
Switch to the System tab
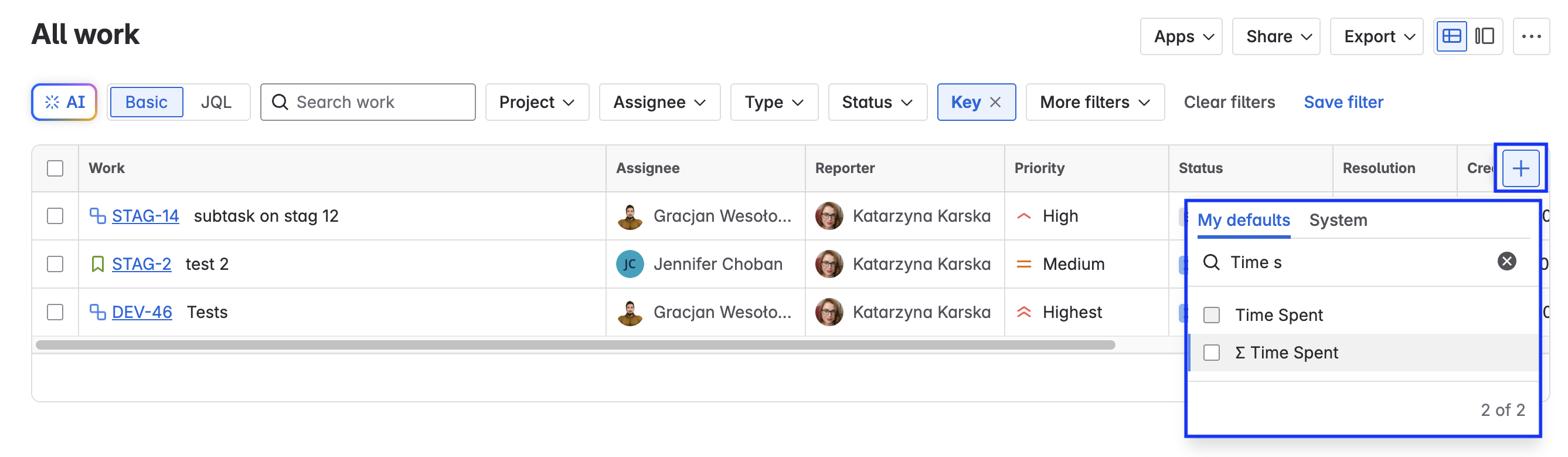click(1338, 220)
